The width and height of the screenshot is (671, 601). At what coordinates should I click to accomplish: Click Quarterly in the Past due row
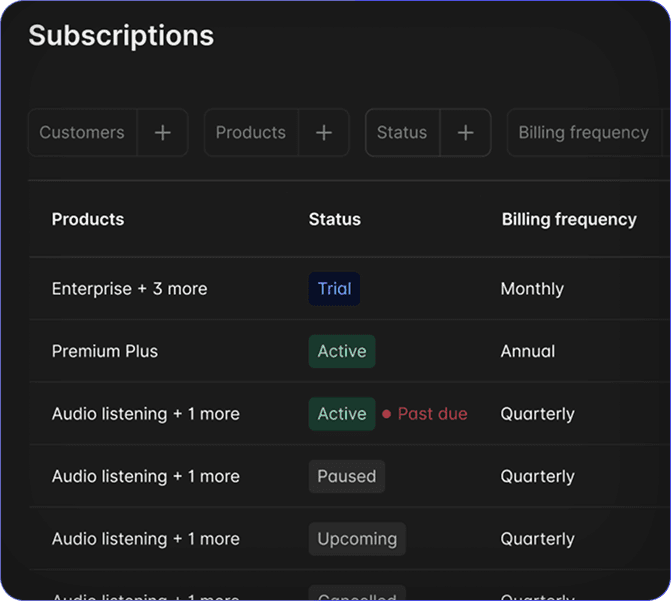click(537, 414)
